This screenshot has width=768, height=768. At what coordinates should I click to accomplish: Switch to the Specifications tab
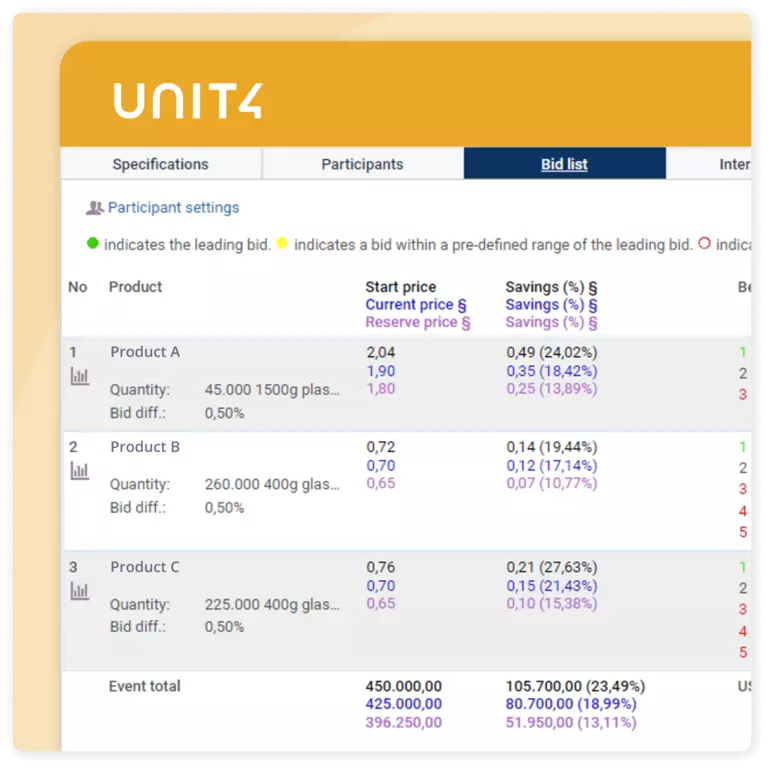tap(161, 164)
